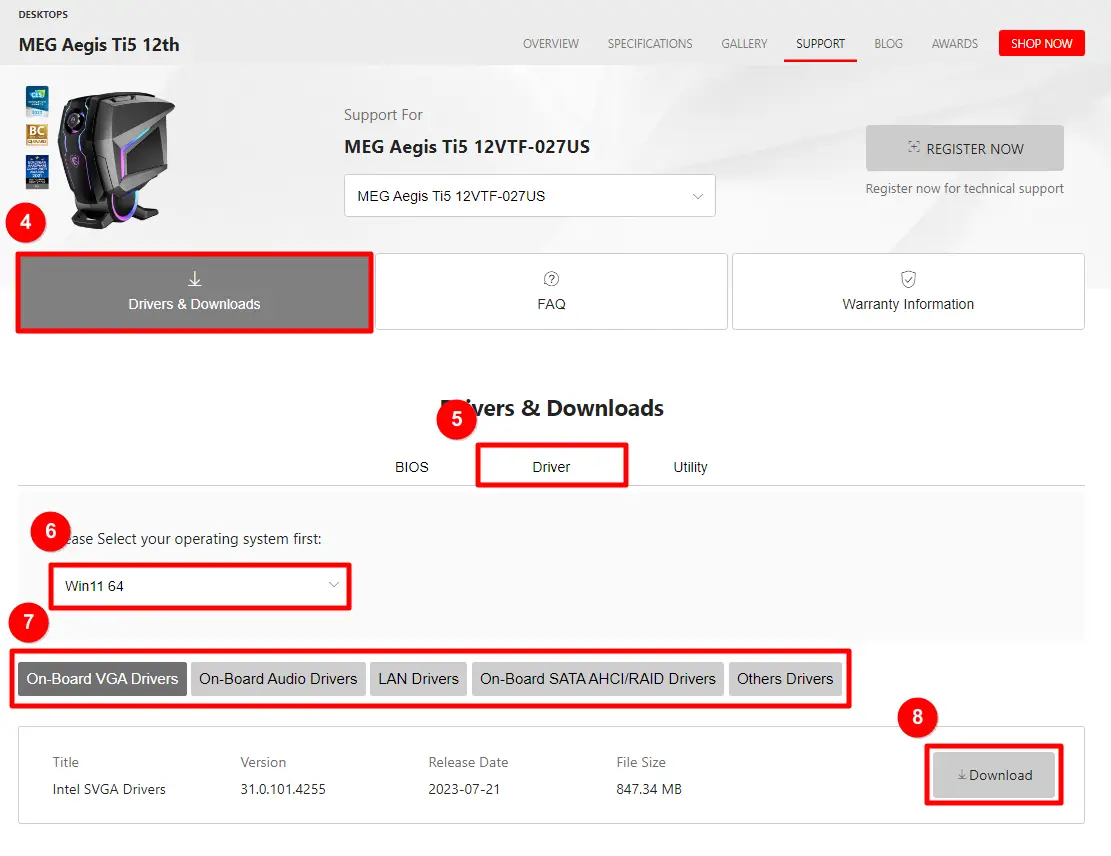
Task: Open the FAQ section
Action: coord(551,292)
